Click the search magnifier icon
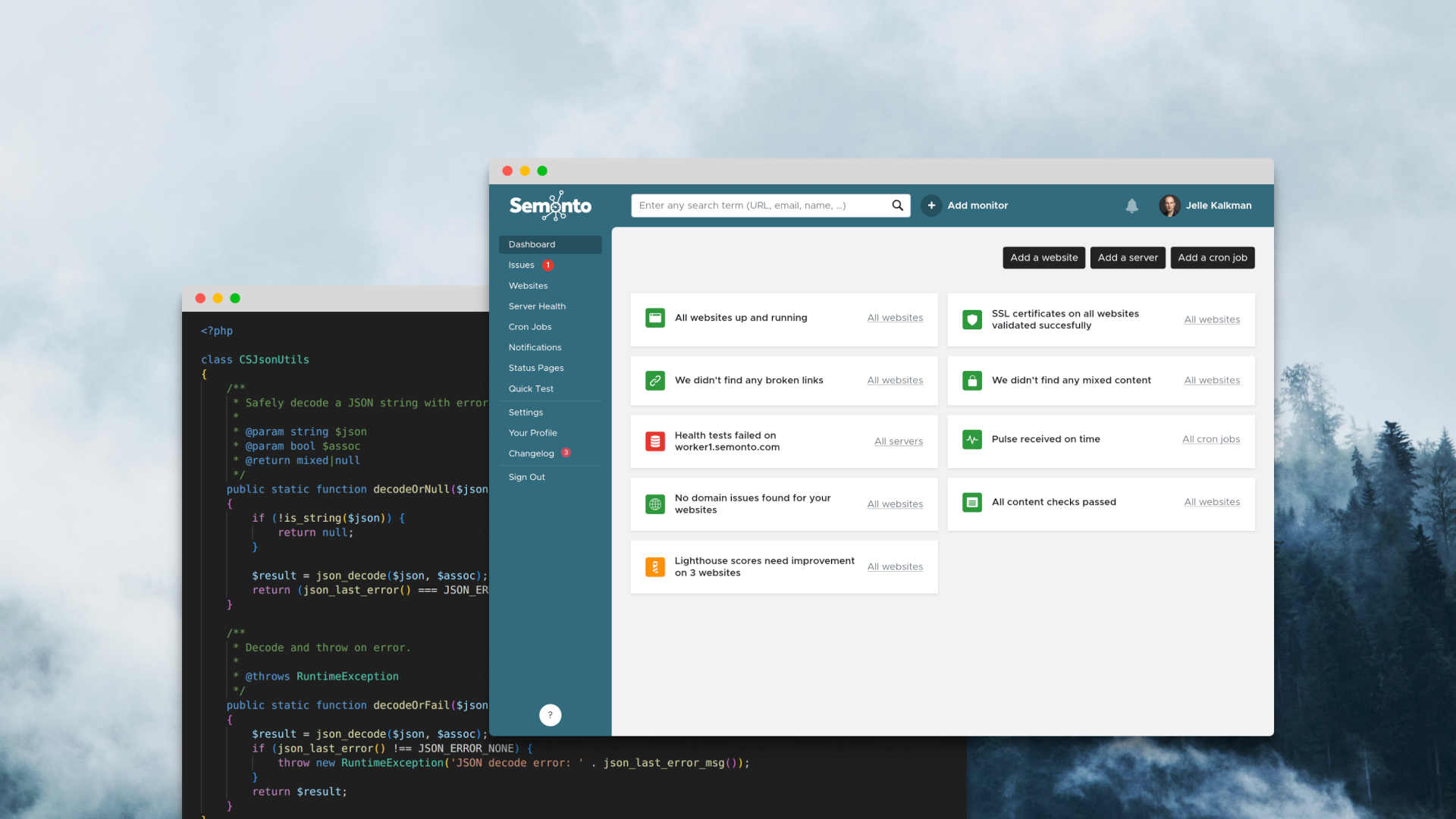Screen dimensions: 1456x819 pos(897,206)
